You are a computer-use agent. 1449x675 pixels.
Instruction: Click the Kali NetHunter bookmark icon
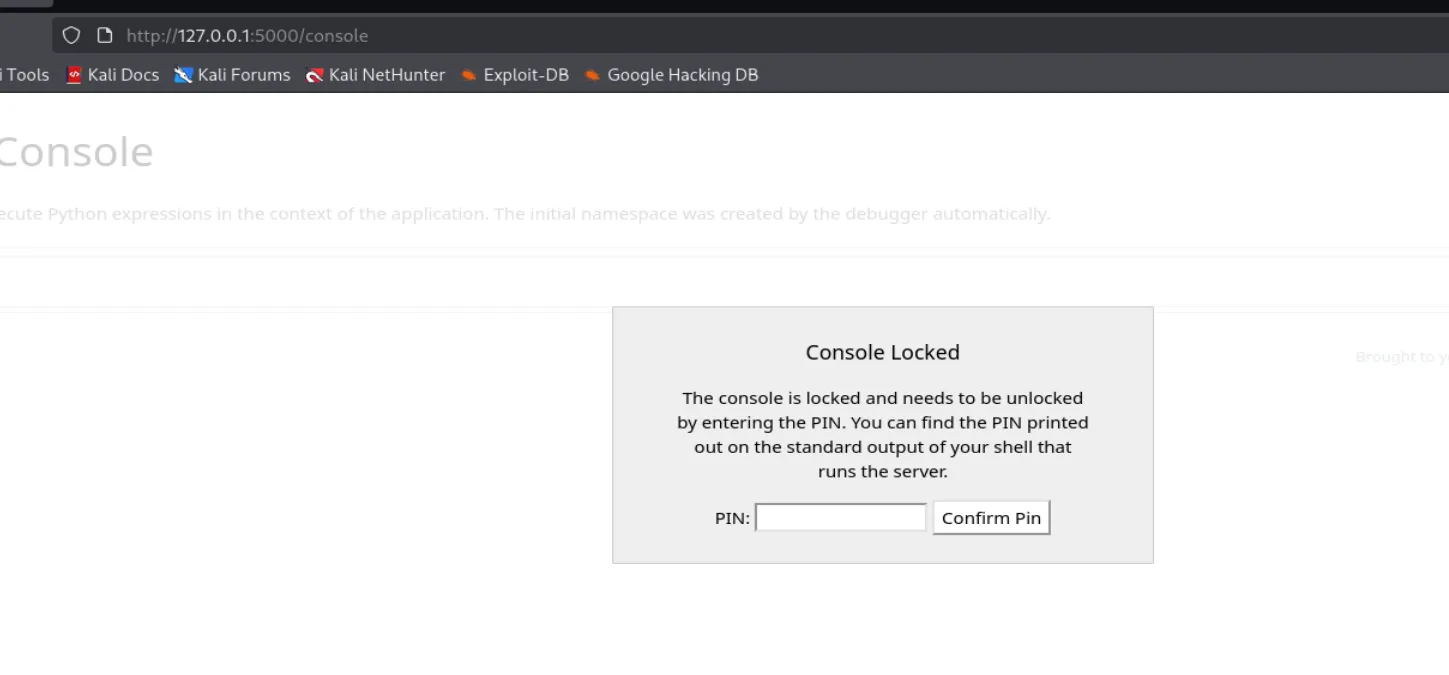click(315, 75)
